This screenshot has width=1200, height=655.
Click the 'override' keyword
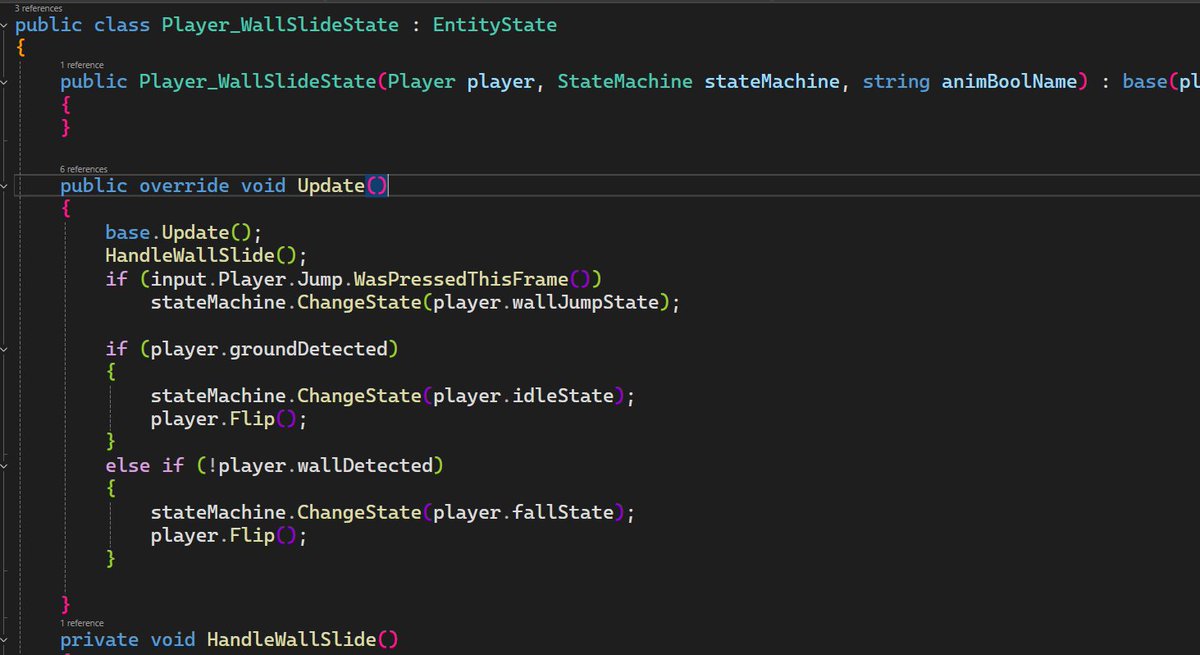185,186
